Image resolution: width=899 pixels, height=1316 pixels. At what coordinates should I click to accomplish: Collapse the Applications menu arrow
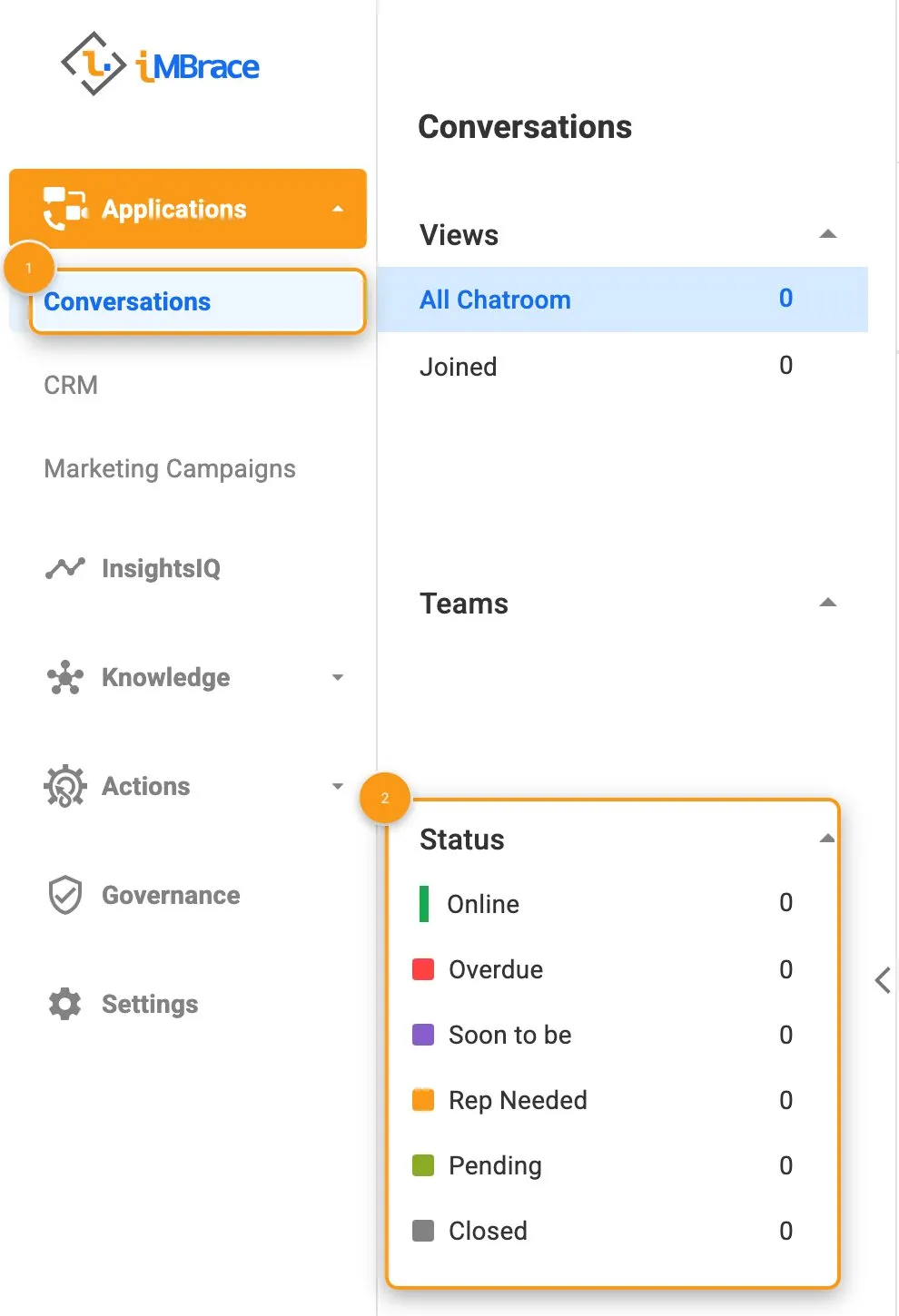pos(338,209)
